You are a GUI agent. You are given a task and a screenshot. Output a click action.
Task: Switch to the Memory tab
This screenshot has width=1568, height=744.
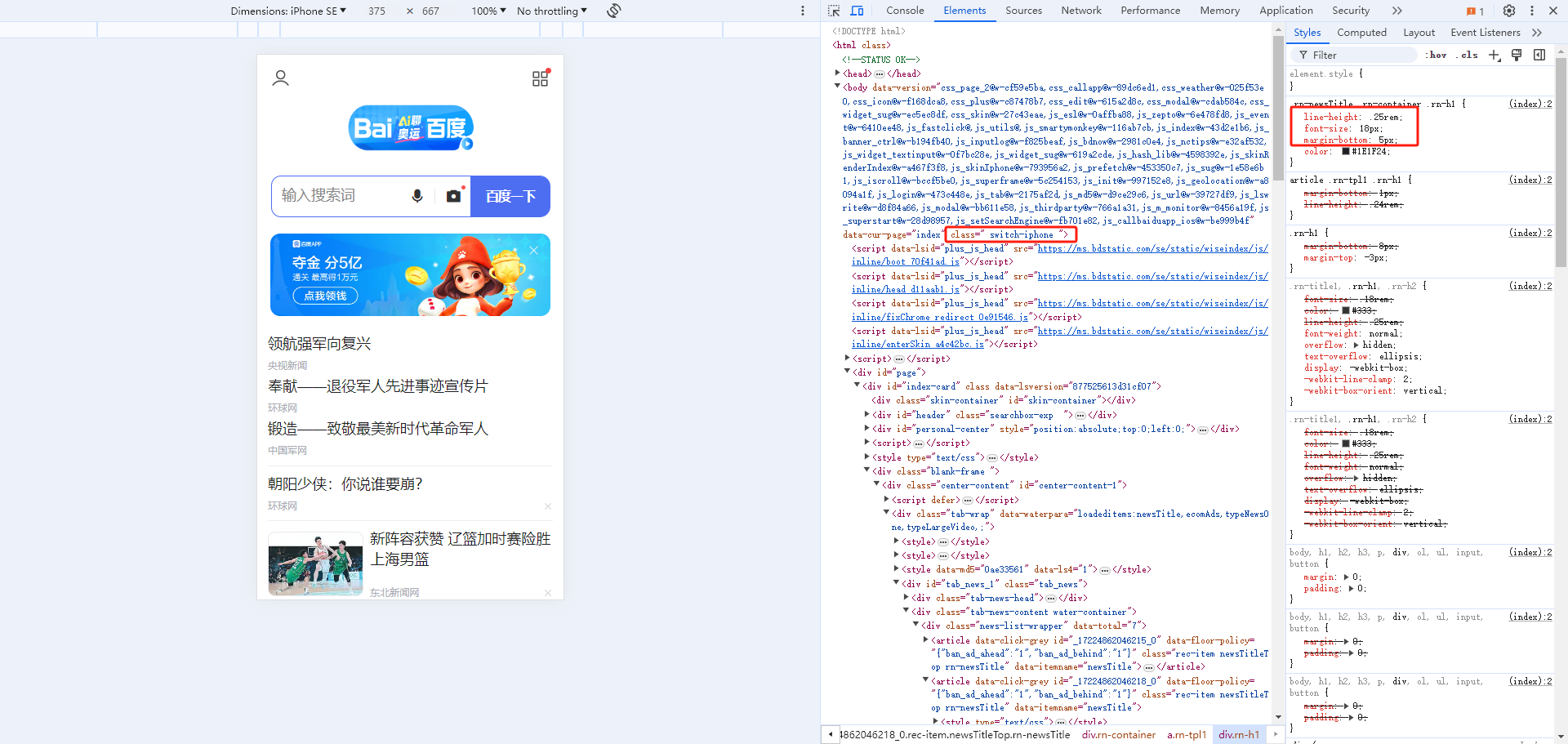tap(1219, 11)
